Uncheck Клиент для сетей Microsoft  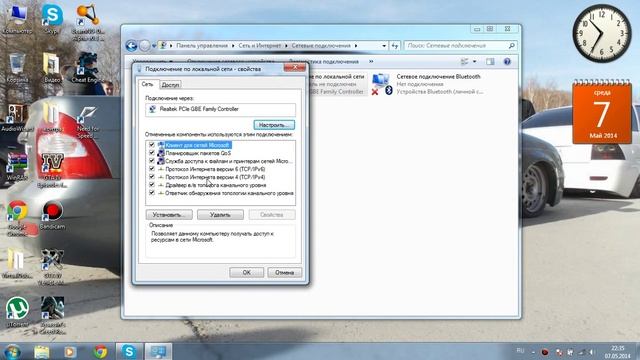click(152, 145)
